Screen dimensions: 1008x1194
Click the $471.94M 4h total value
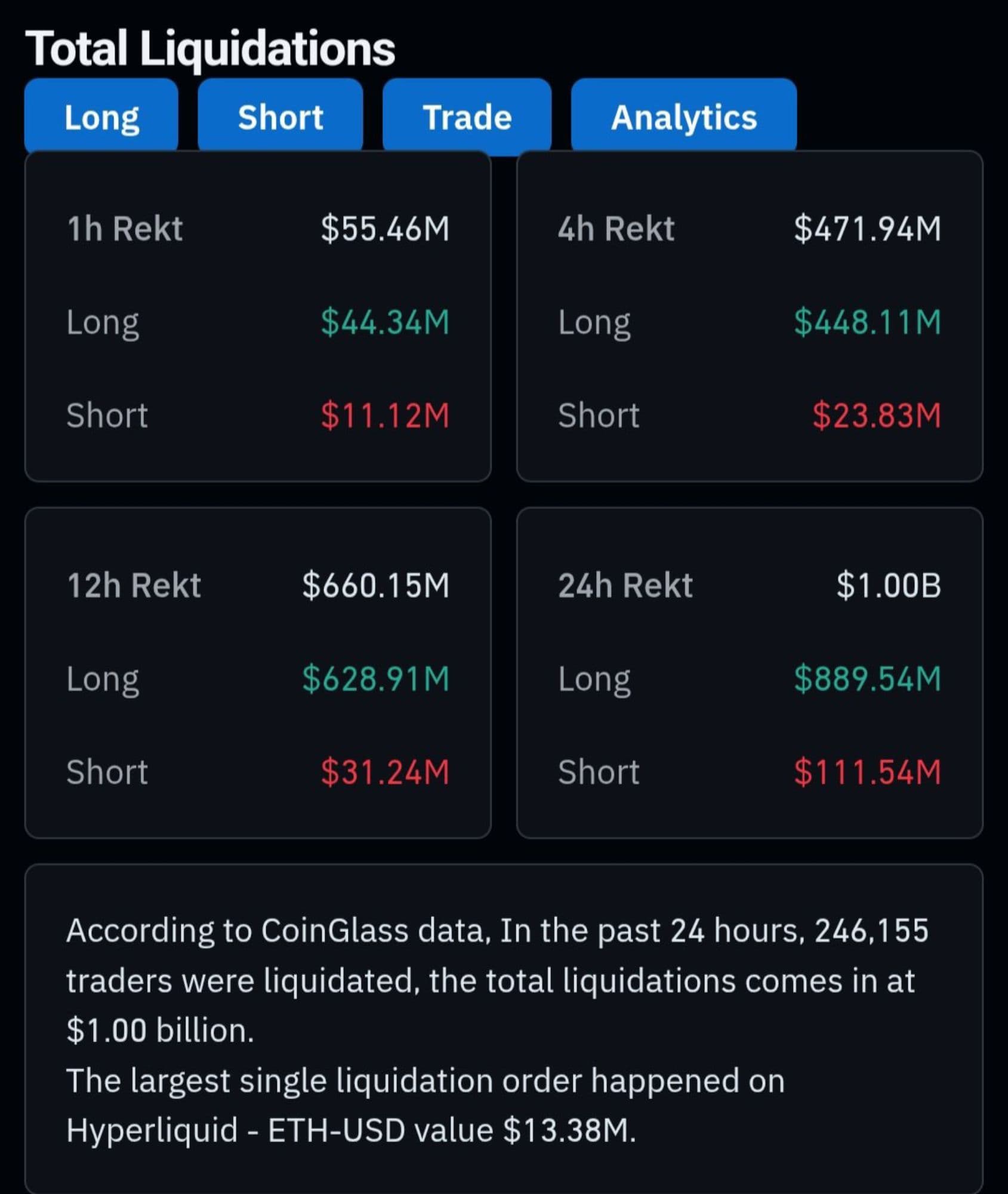867,229
